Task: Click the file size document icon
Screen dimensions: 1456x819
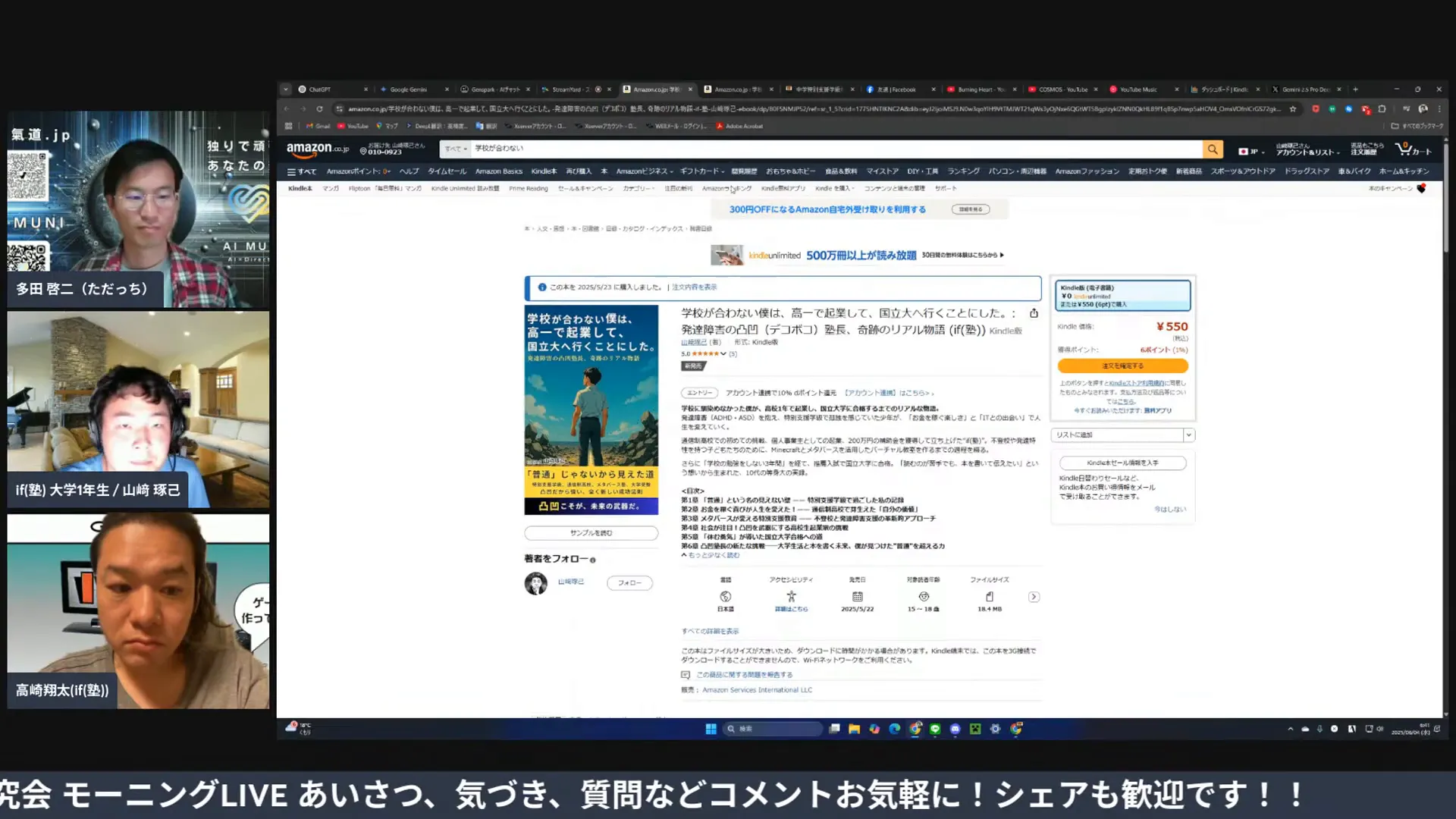Action: coord(990,597)
